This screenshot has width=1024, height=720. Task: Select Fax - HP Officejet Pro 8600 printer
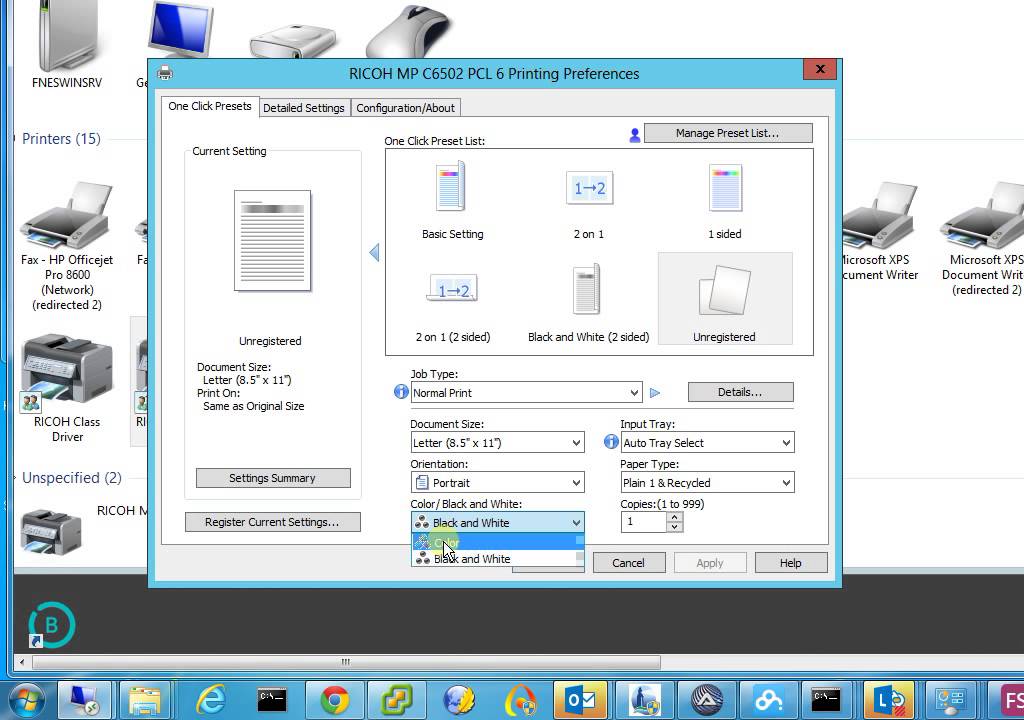[x=67, y=246]
